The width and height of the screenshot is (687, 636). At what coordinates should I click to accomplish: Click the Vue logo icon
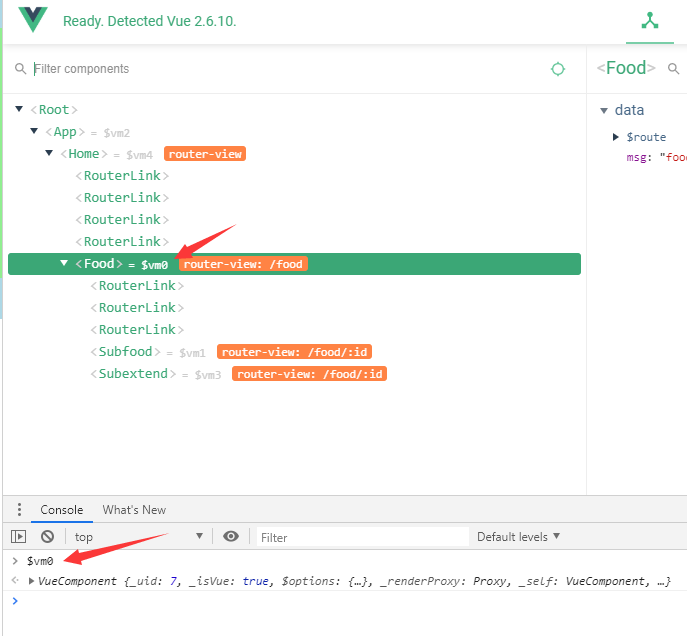point(33,19)
